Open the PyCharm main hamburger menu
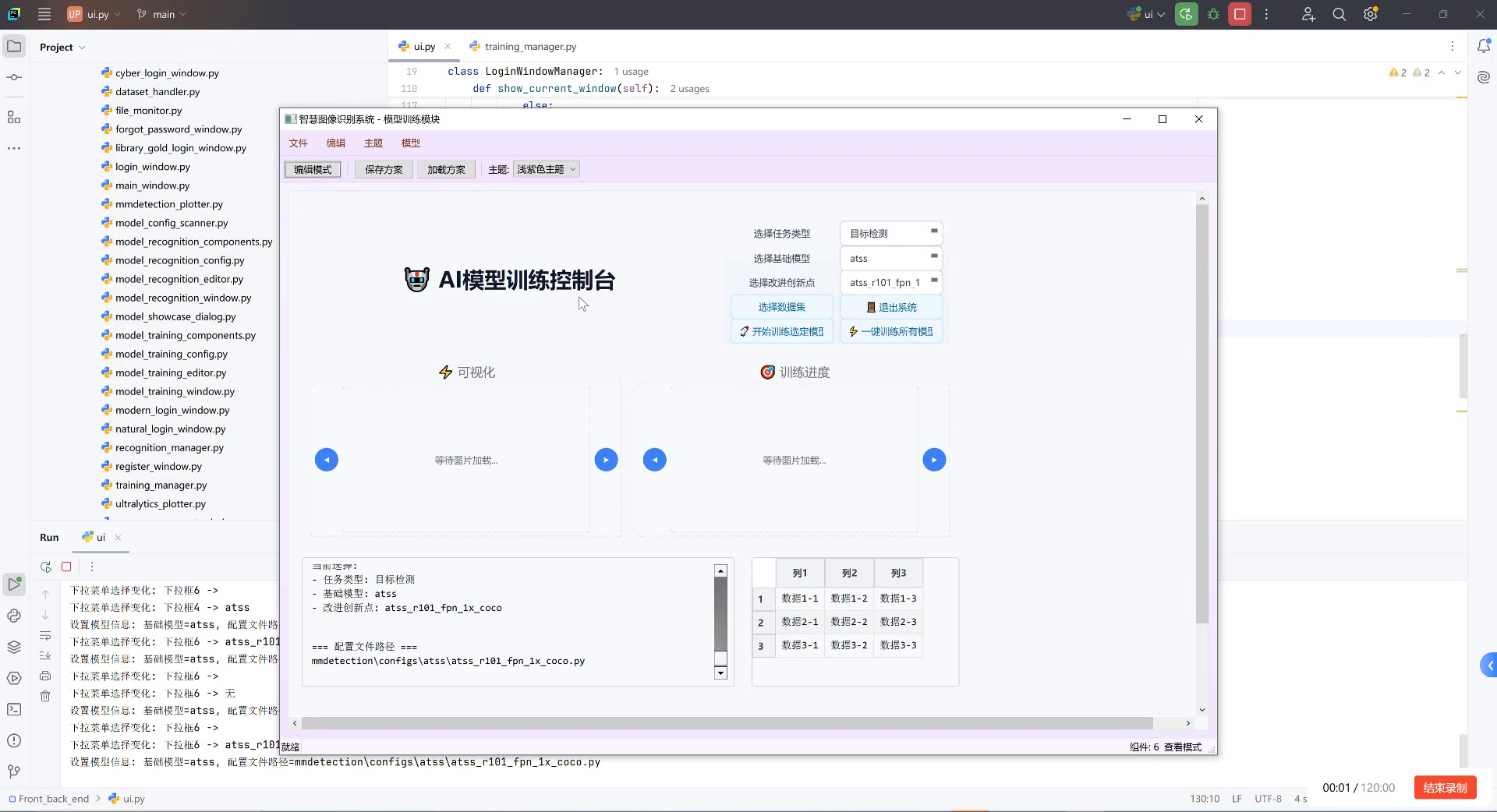This screenshot has width=1497, height=812. click(44, 14)
